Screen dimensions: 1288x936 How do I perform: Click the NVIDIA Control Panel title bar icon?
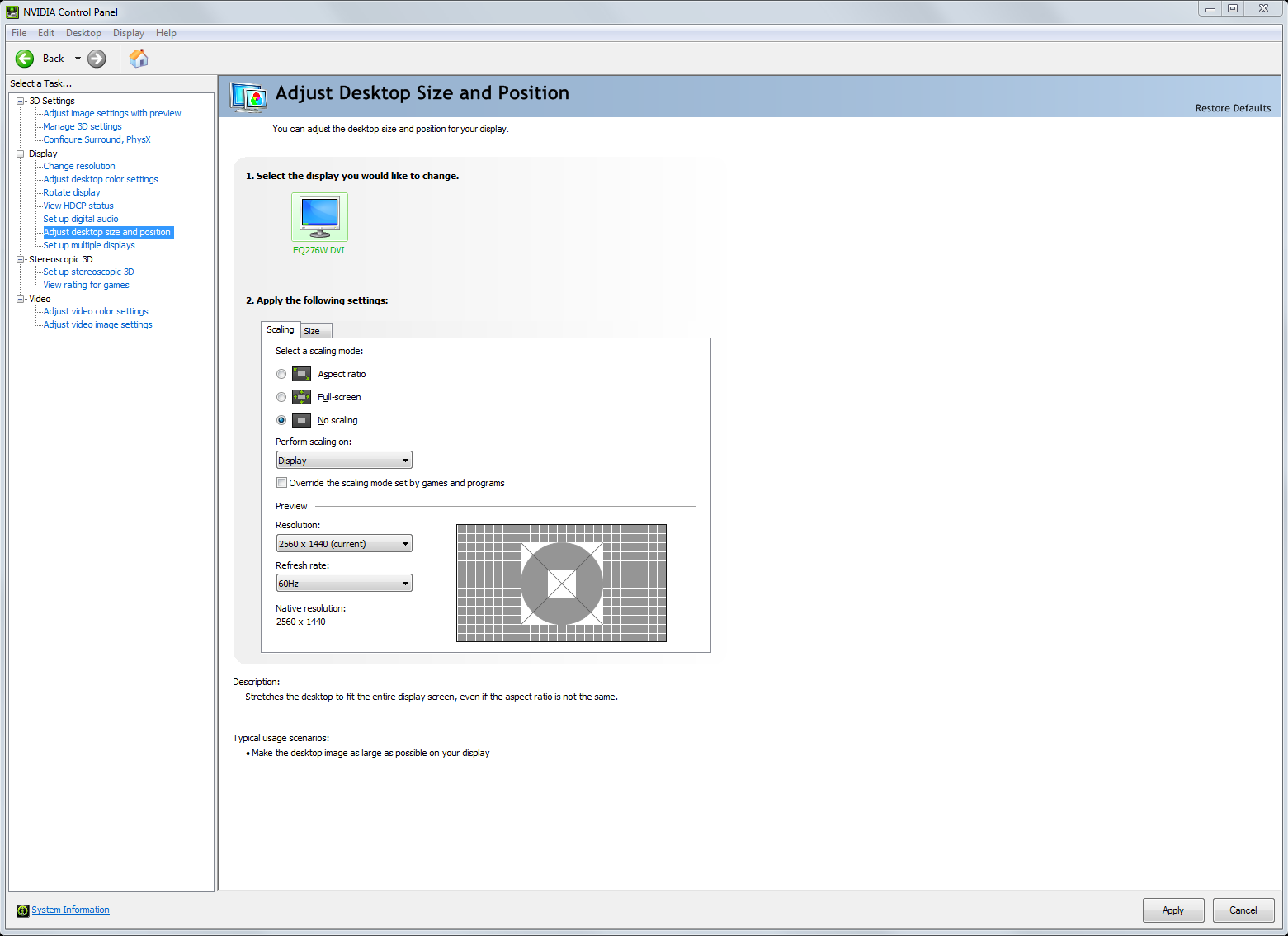[12, 12]
